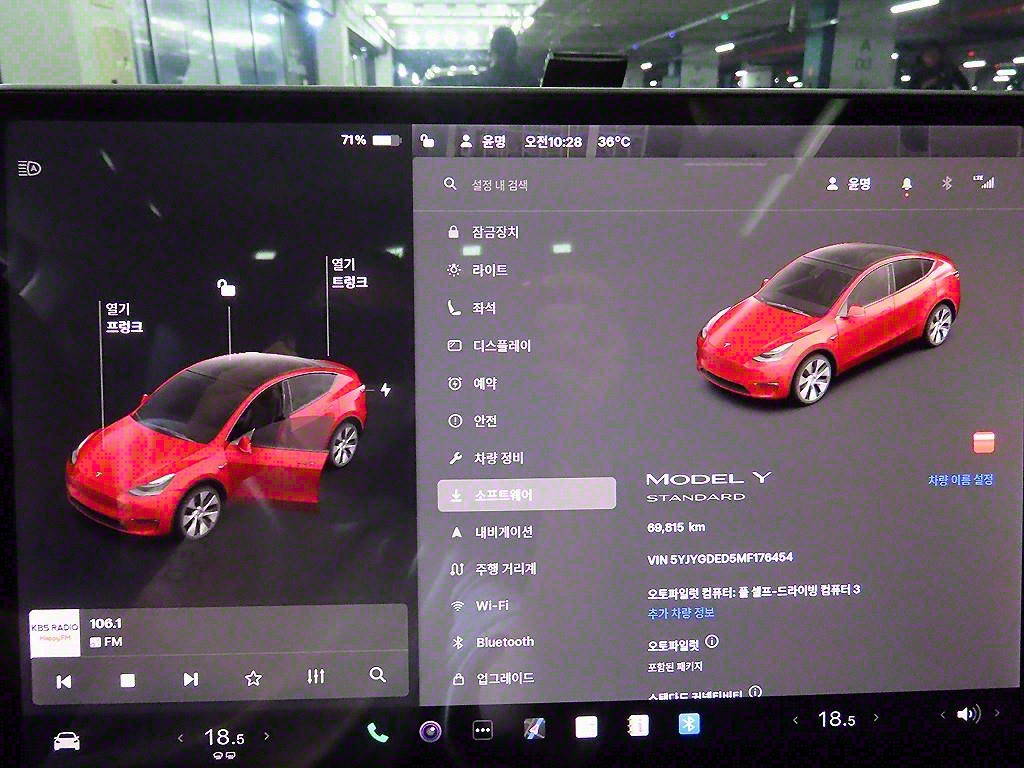
Task: Open the audio equalizer settings icon
Action: (x=316, y=677)
